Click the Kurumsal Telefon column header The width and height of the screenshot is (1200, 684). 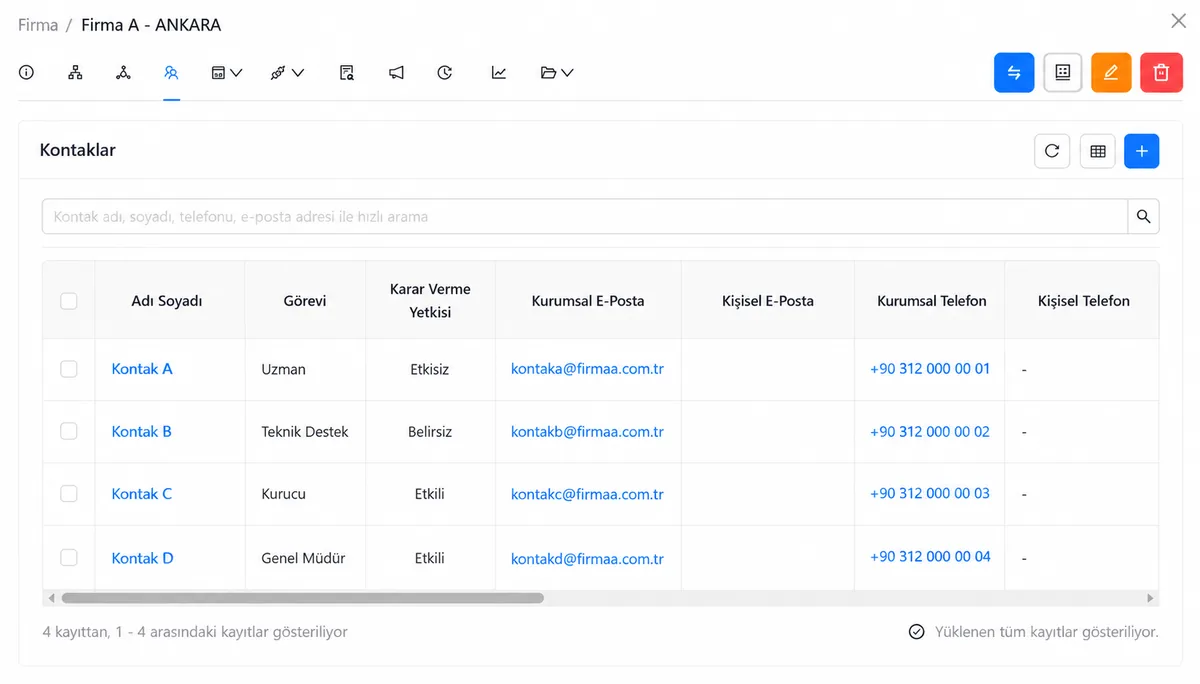(x=932, y=301)
